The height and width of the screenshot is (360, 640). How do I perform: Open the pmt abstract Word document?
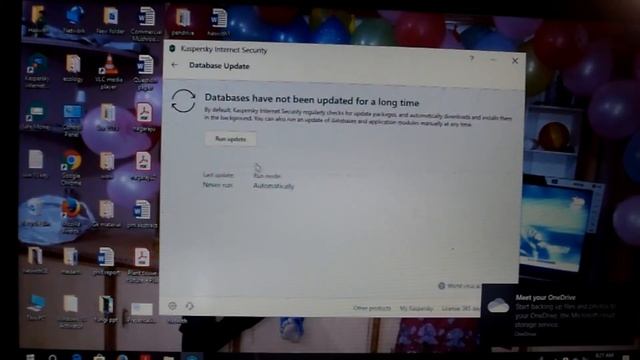tap(142, 213)
